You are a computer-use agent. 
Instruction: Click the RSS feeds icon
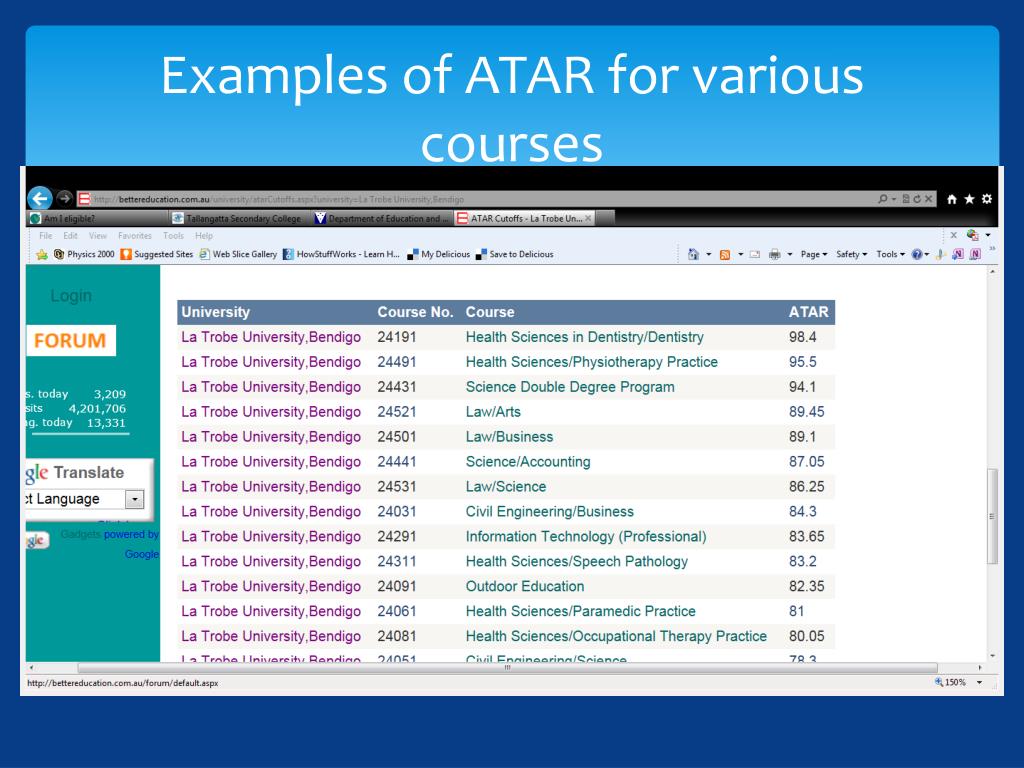pos(725,255)
